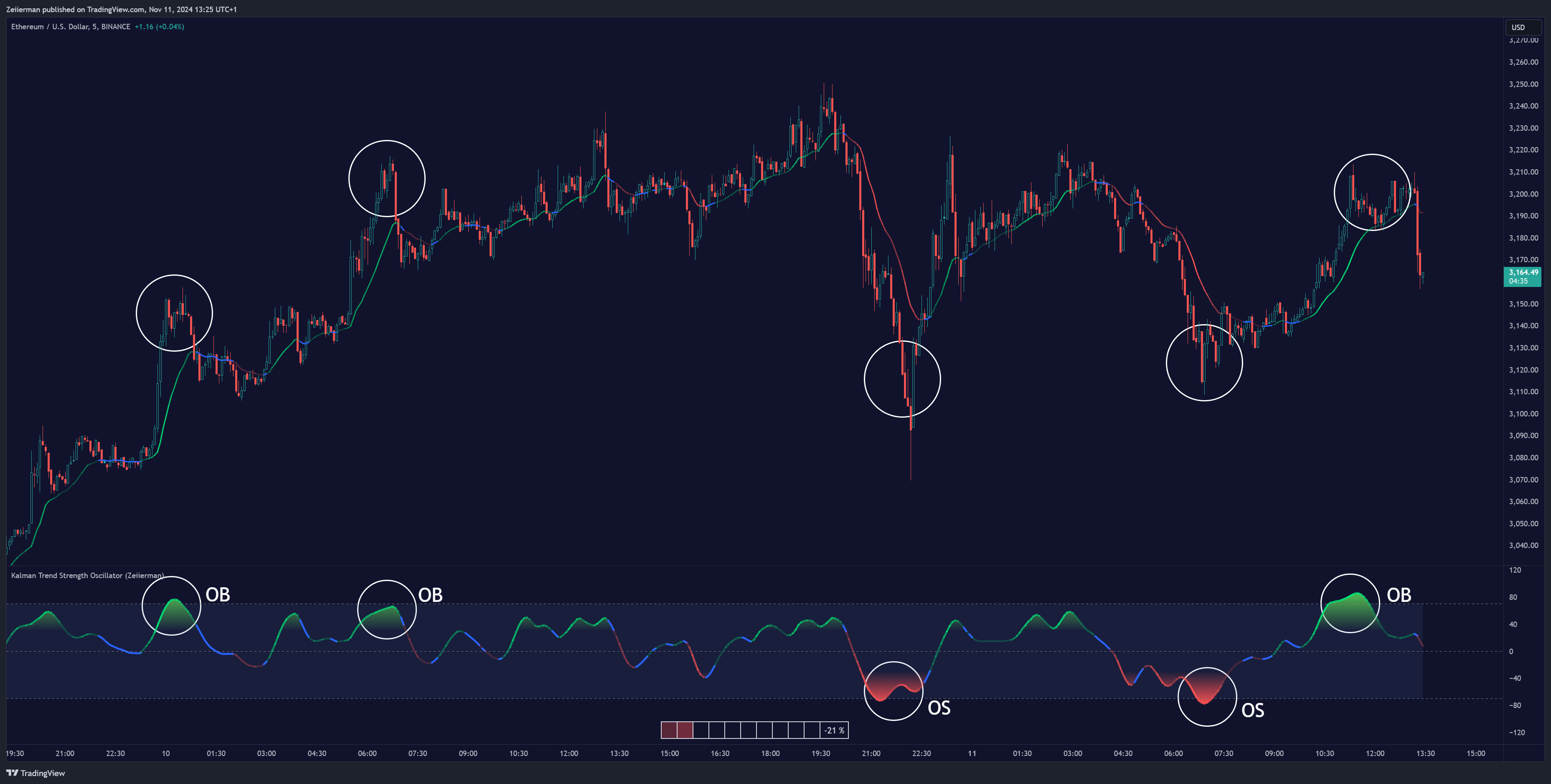The width and height of the screenshot is (1551, 784).
Task: Click the 120 oscillator scale label
Action: point(1515,570)
